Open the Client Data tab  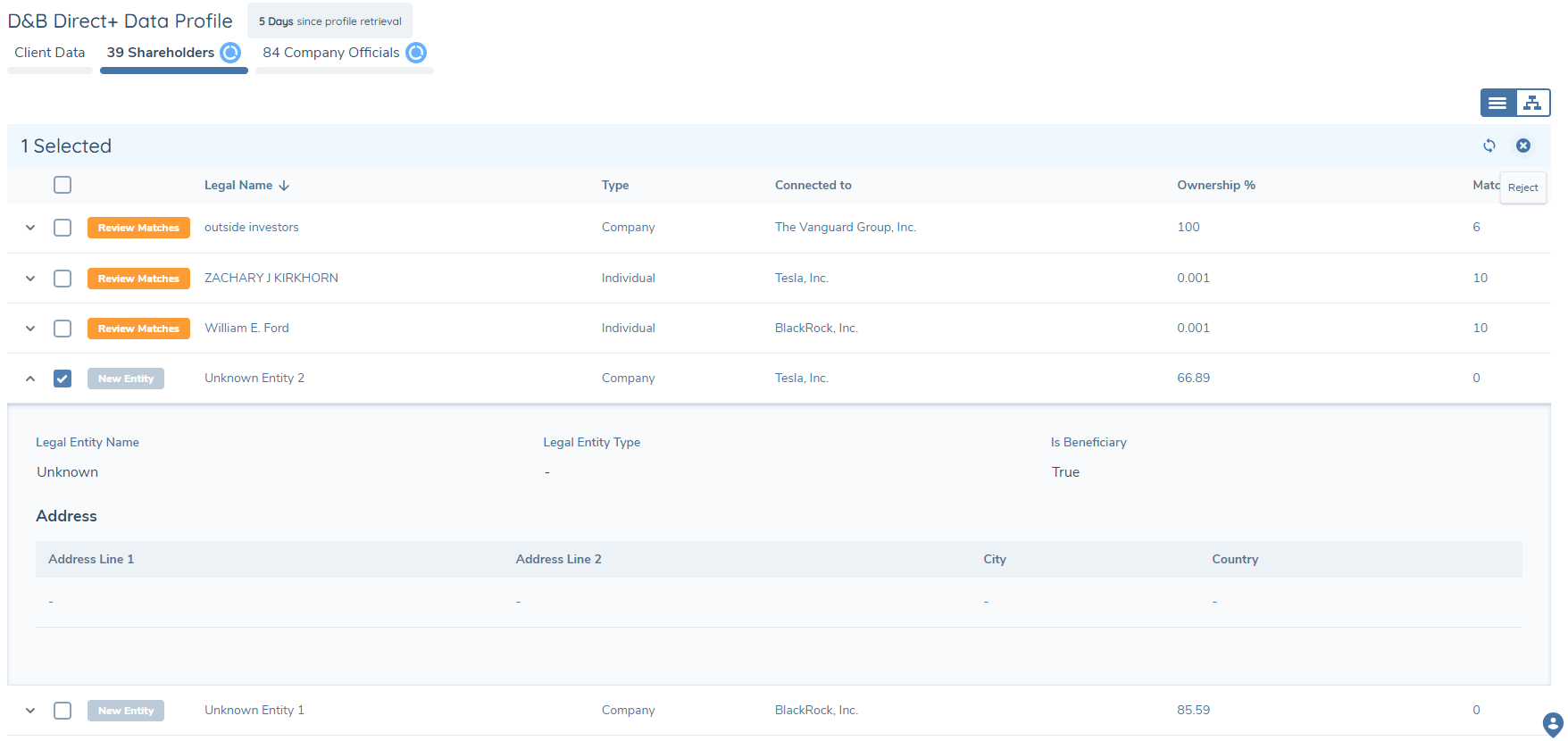point(50,53)
